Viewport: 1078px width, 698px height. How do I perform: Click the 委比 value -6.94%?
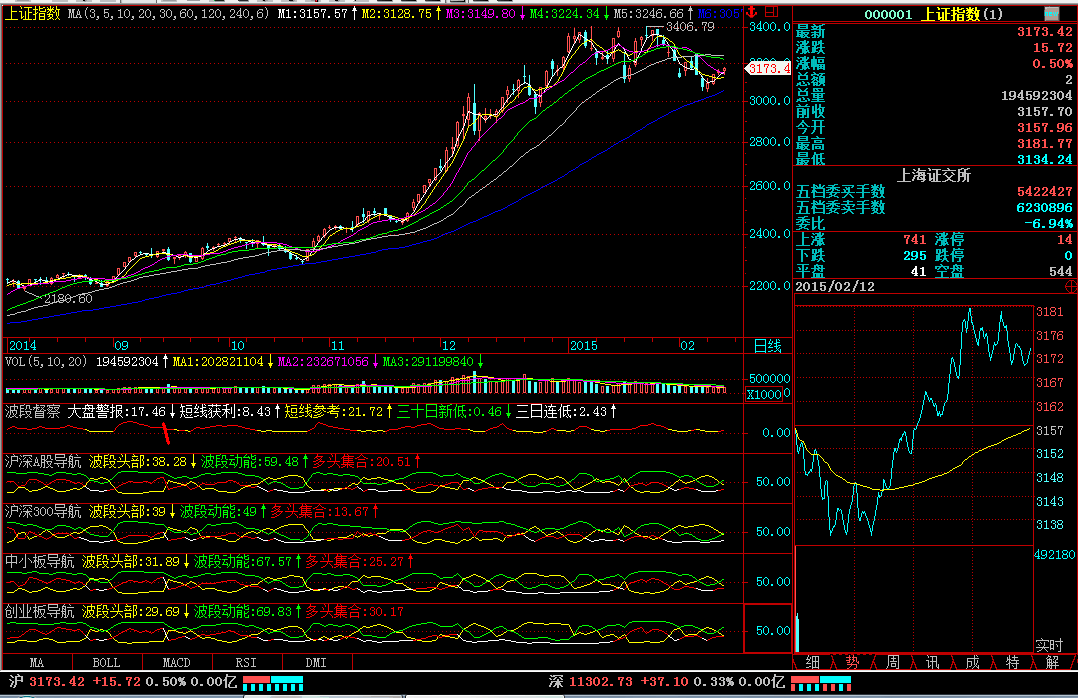tap(1048, 223)
